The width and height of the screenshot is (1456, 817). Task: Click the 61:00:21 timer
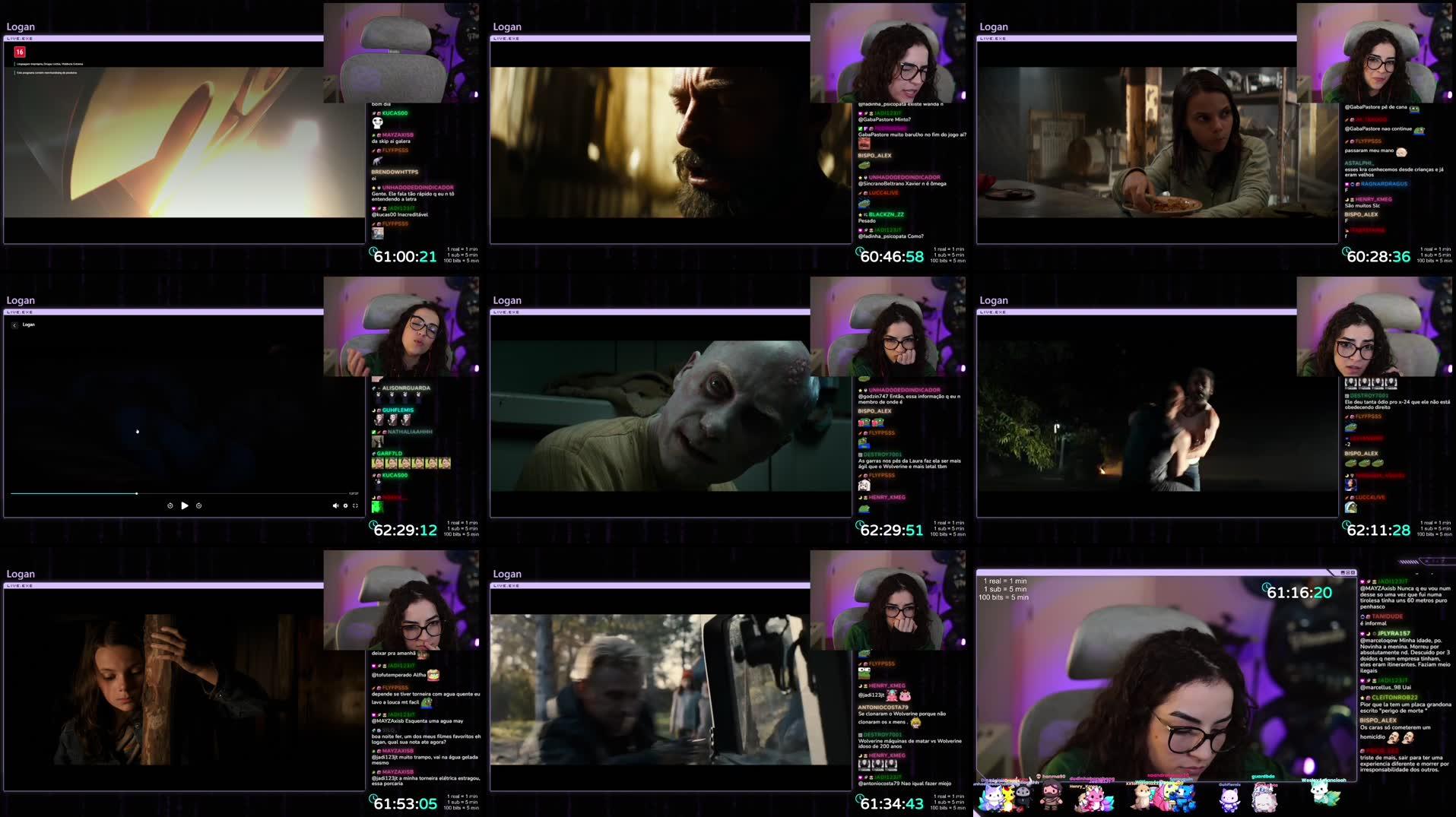pos(405,257)
